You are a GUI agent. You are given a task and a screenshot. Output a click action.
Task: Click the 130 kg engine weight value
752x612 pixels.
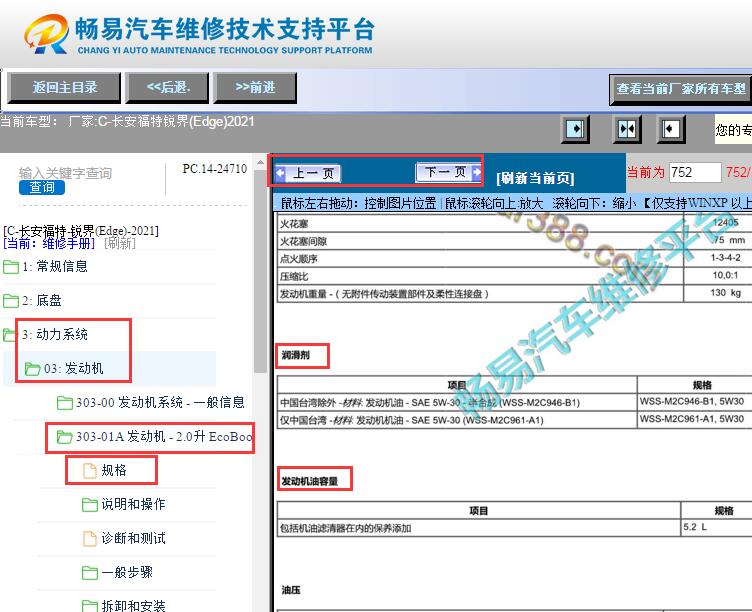725,293
